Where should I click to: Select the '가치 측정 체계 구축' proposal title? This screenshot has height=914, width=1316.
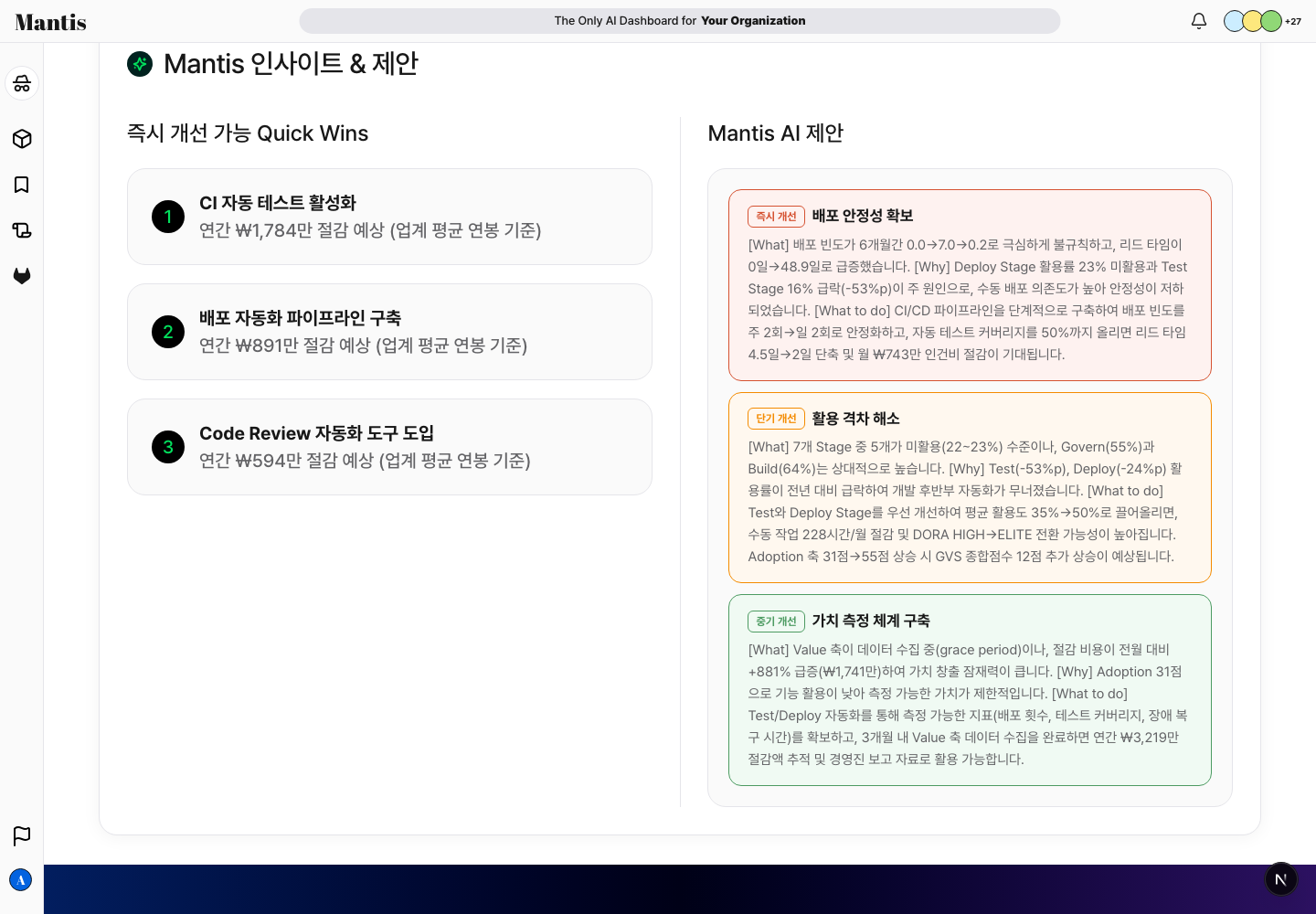click(871, 621)
